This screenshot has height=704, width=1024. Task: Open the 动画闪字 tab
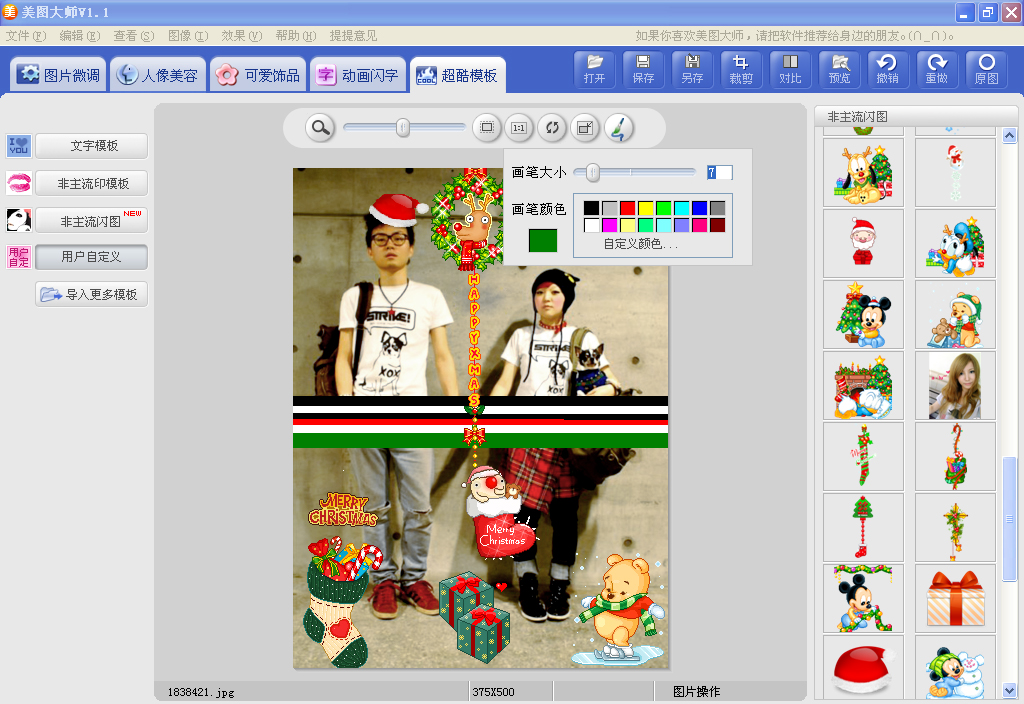(x=358, y=75)
